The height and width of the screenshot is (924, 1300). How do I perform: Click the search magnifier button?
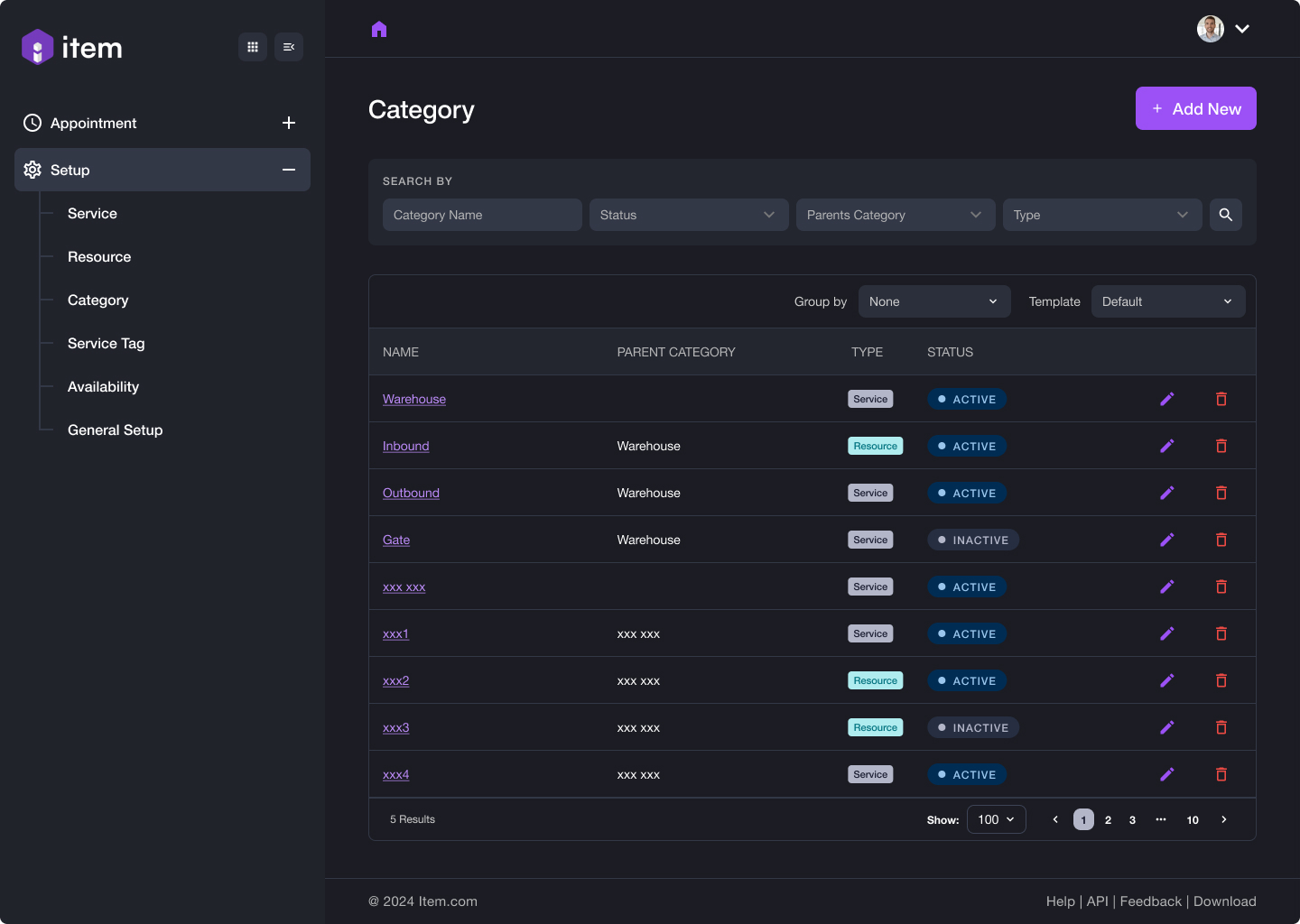click(x=1226, y=215)
